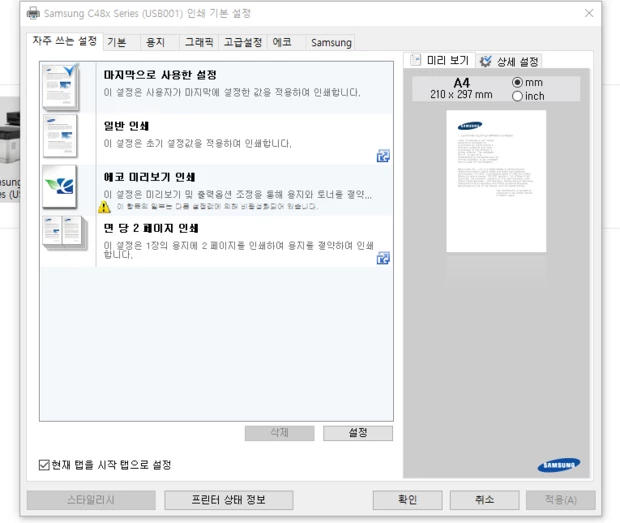The image size is (620, 523).
Task: Select the mm unit radio button
Action: (x=517, y=82)
